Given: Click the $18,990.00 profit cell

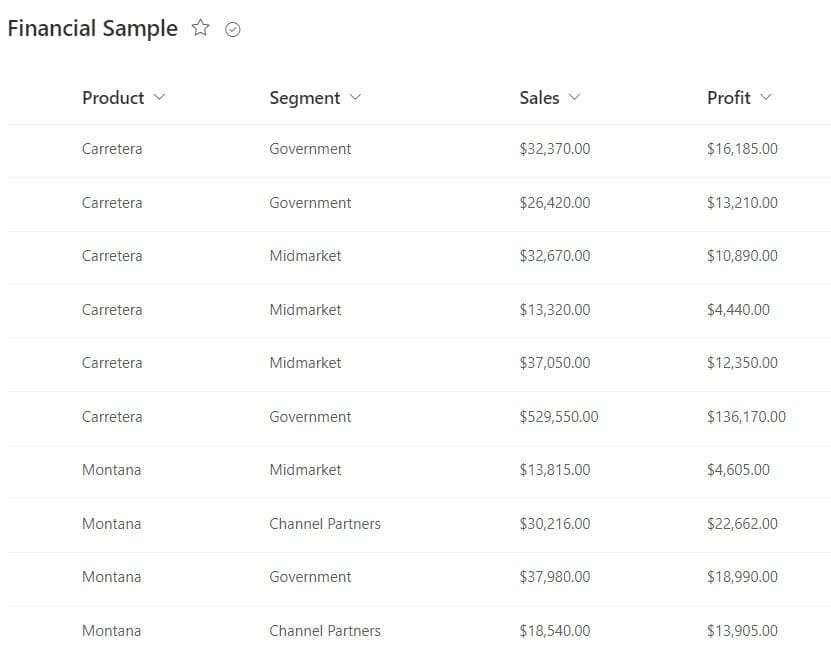Looking at the screenshot, I should [x=742, y=576].
